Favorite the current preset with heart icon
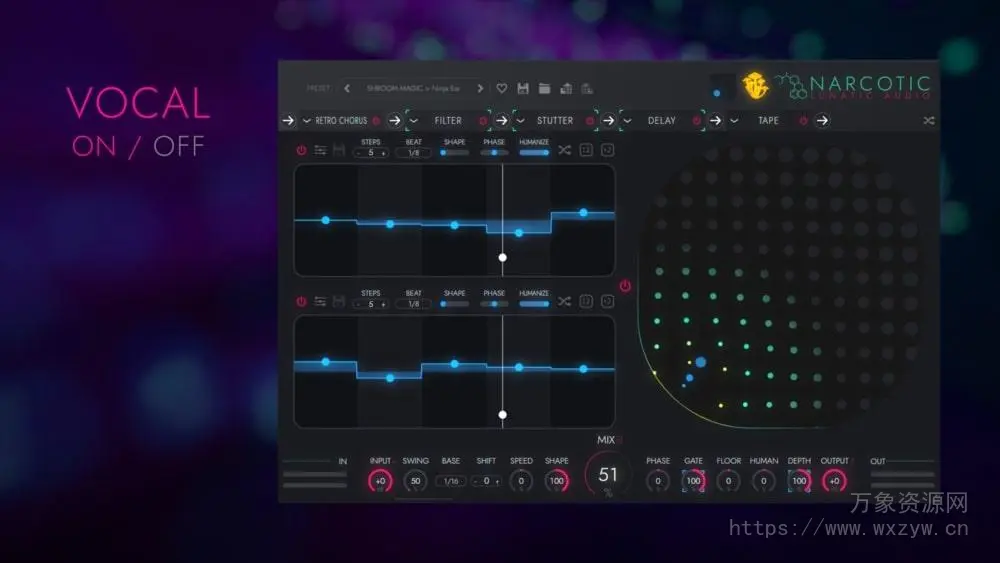 click(x=502, y=89)
